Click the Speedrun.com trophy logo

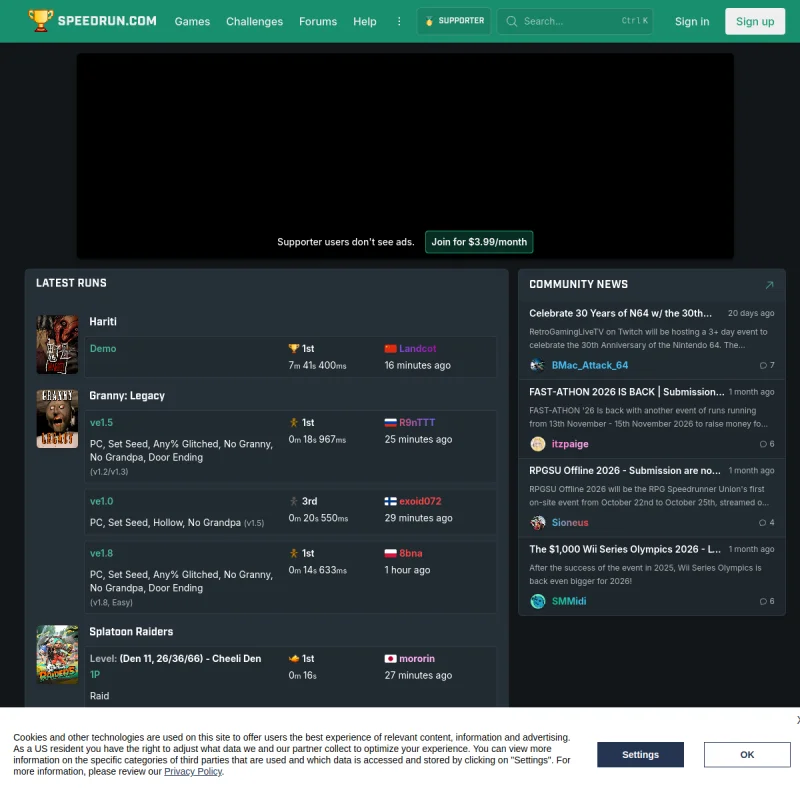point(40,20)
